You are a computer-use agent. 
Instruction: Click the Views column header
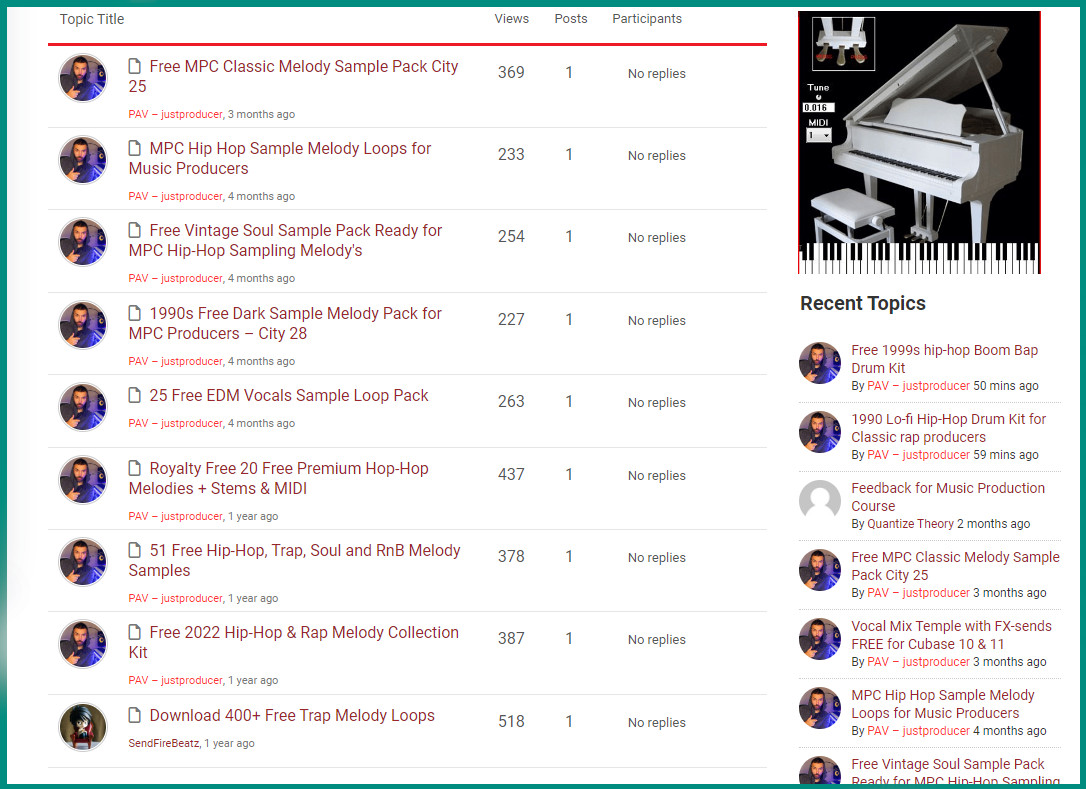pos(511,19)
